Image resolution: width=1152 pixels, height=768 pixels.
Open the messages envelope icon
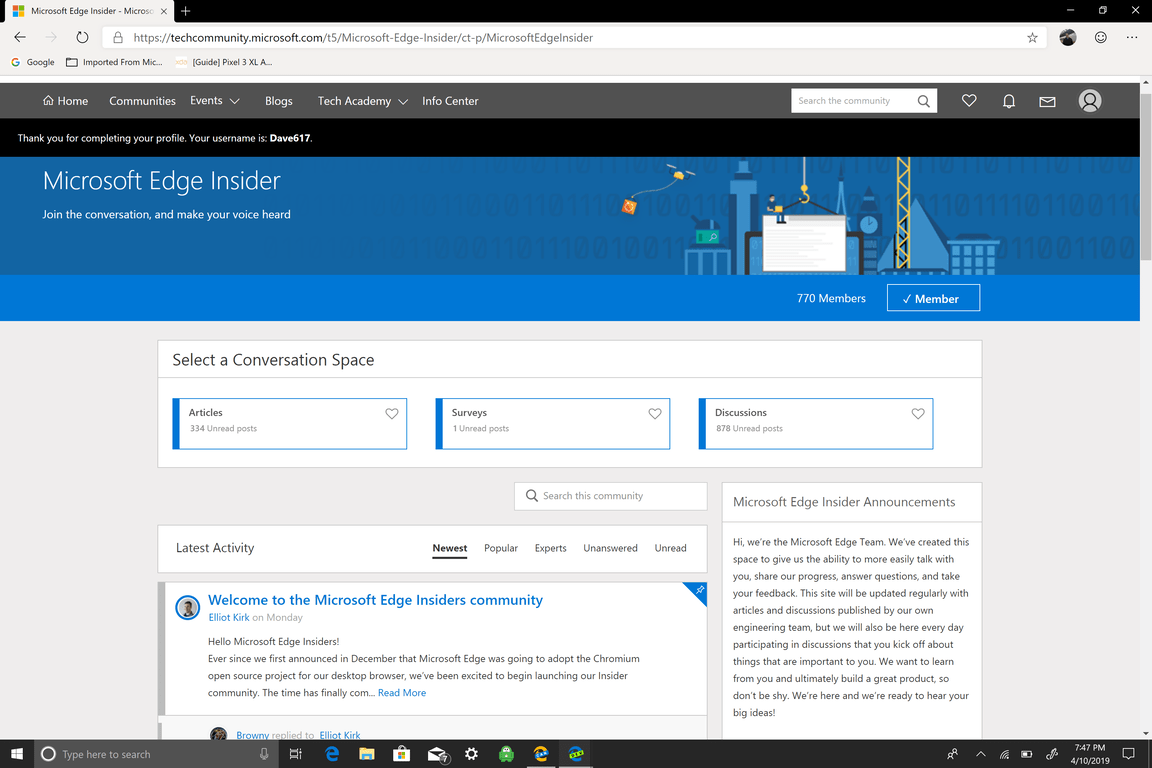tap(1047, 101)
